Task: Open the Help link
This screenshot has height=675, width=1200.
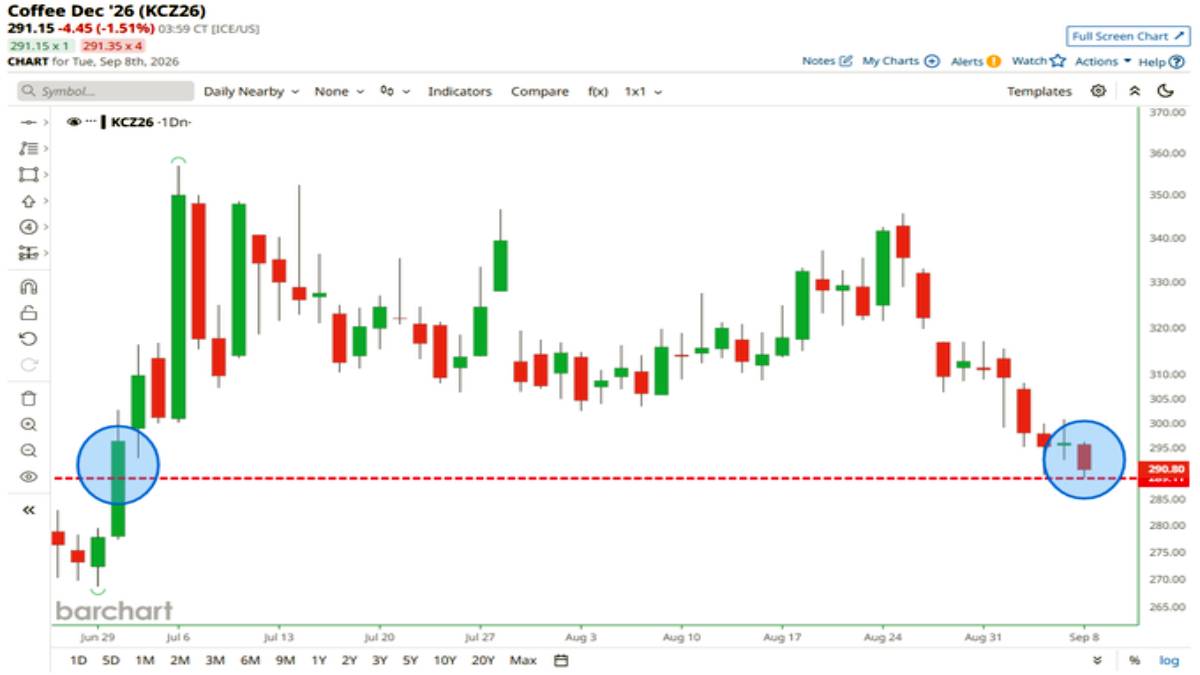Action: point(1161,61)
